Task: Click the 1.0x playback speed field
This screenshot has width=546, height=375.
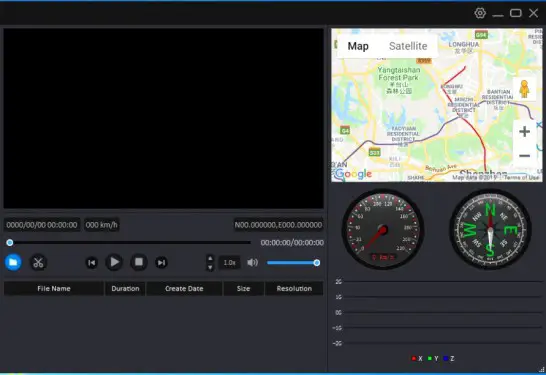Action: (x=229, y=263)
